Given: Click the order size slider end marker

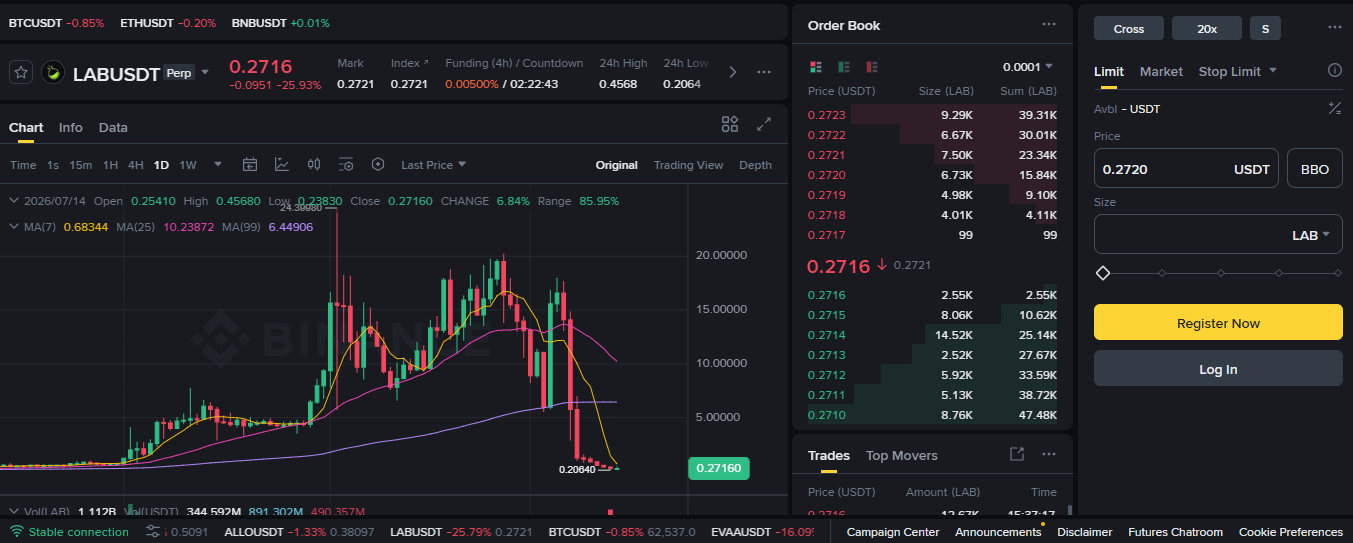Looking at the screenshot, I should pyautogui.click(x=1338, y=272).
